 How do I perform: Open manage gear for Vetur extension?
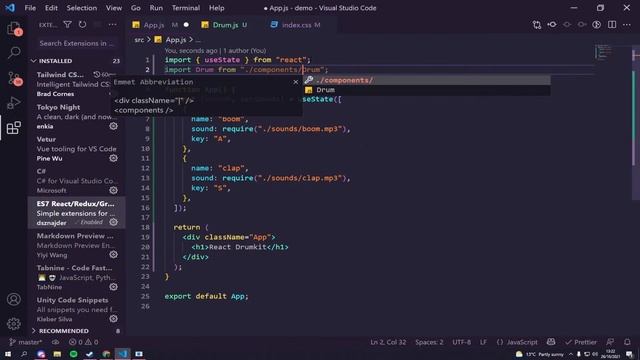(113, 158)
